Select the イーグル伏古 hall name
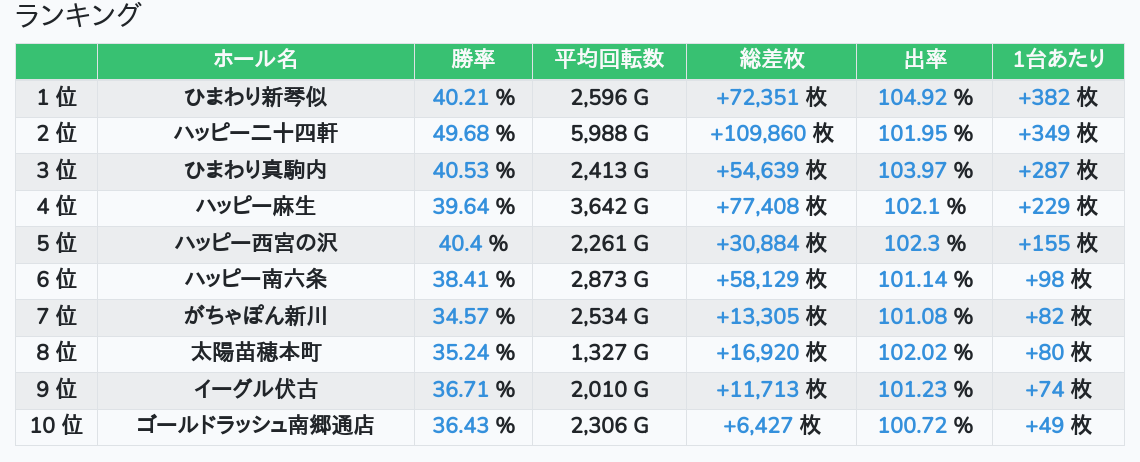The height and width of the screenshot is (462, 1140). click(x=255, y=389)
